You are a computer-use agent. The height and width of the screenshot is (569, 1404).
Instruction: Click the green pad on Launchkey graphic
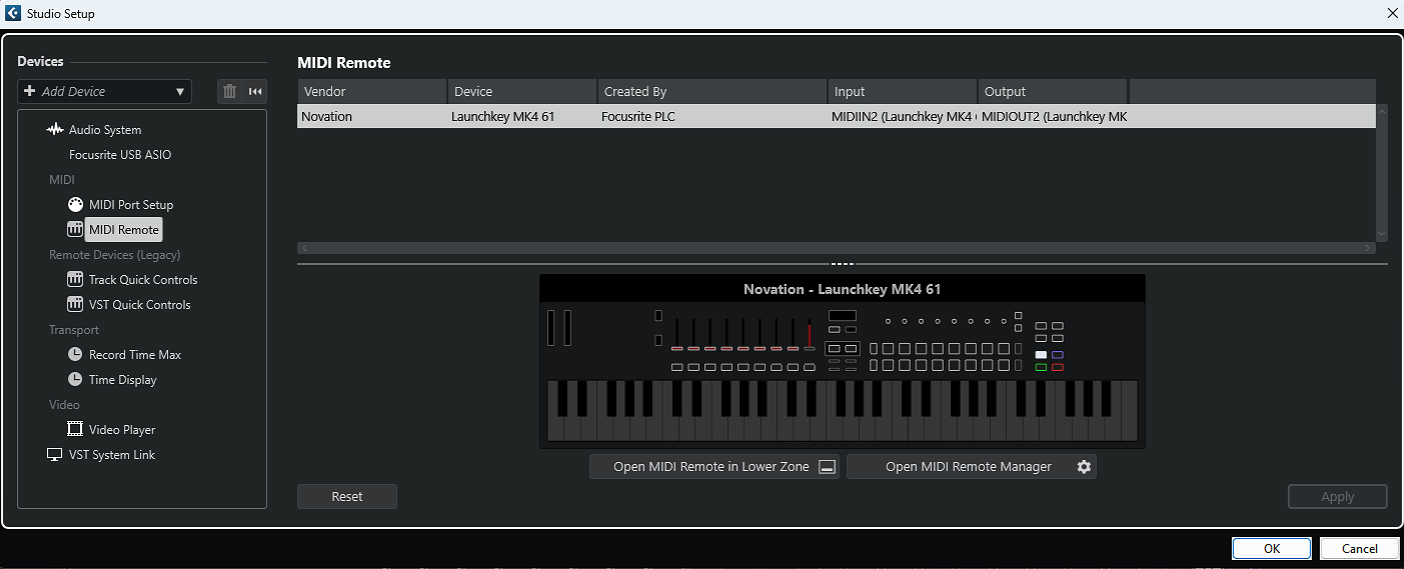(1041, 368)
